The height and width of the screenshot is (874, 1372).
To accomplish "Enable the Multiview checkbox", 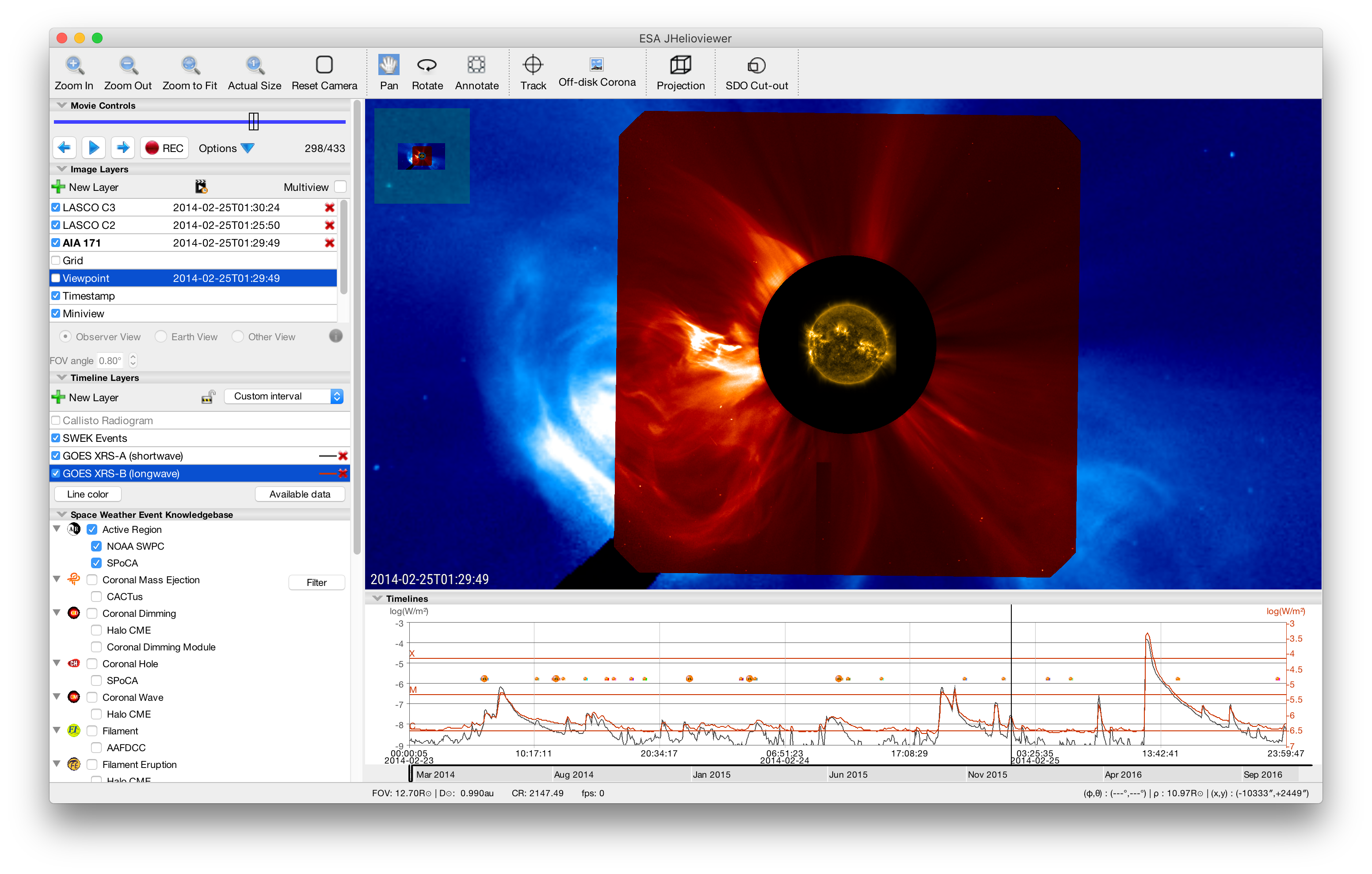I will [340, 187].
